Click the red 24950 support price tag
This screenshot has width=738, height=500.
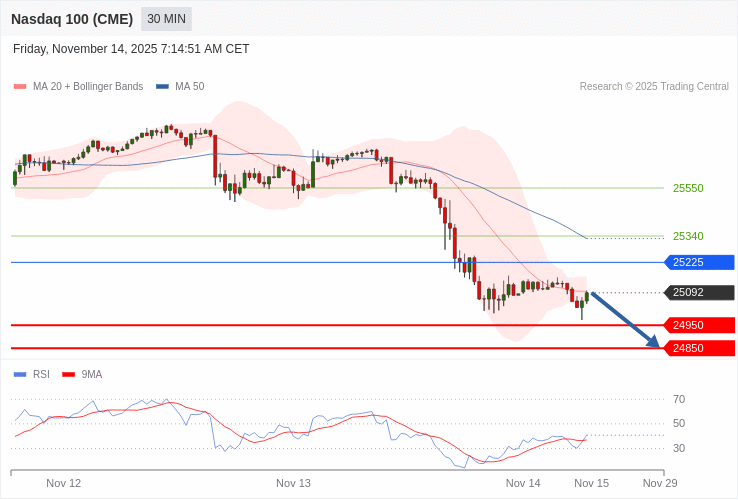point(699,325)
